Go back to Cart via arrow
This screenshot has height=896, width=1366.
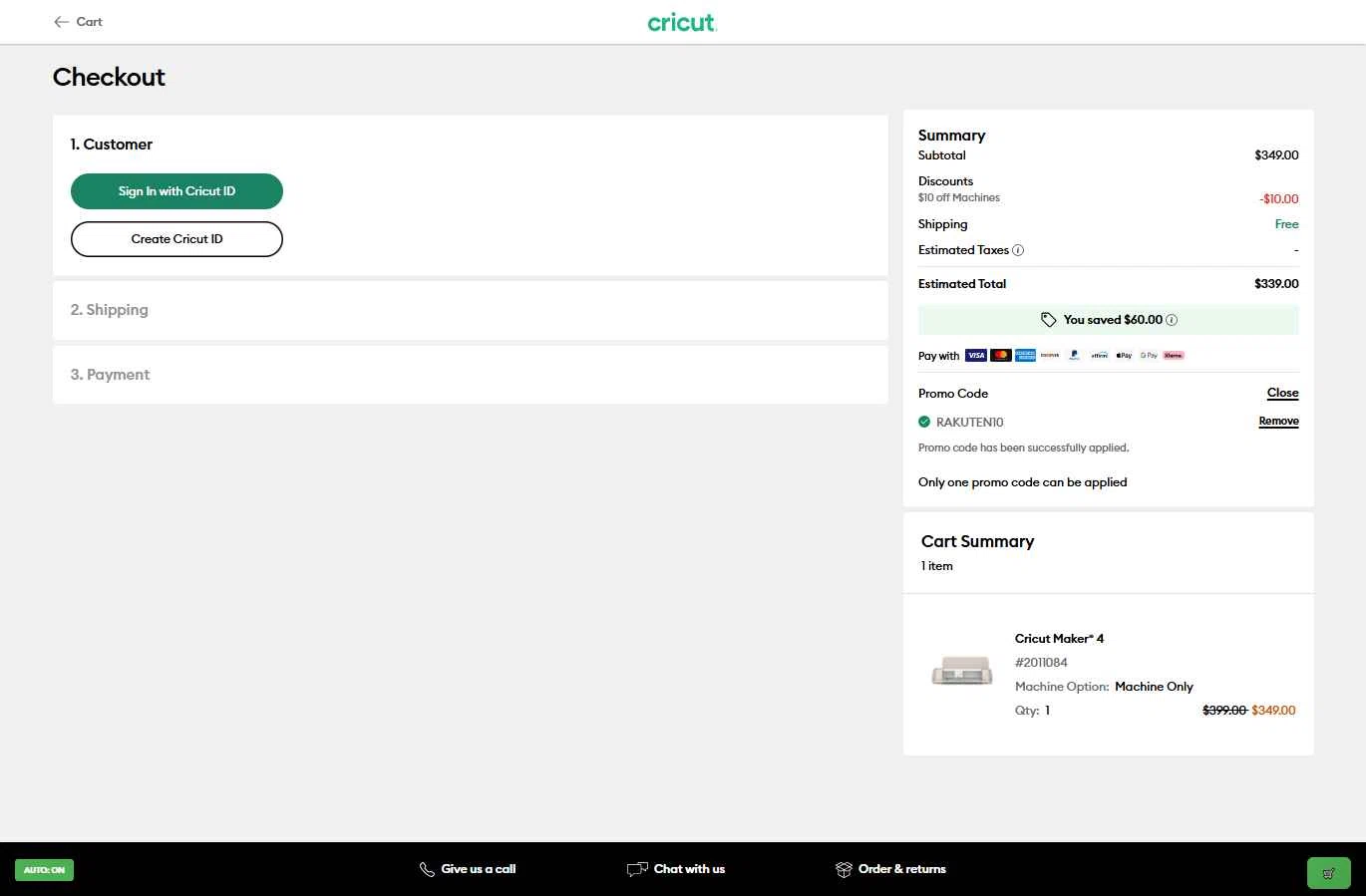pyautogui.click(x=62, y=22)
